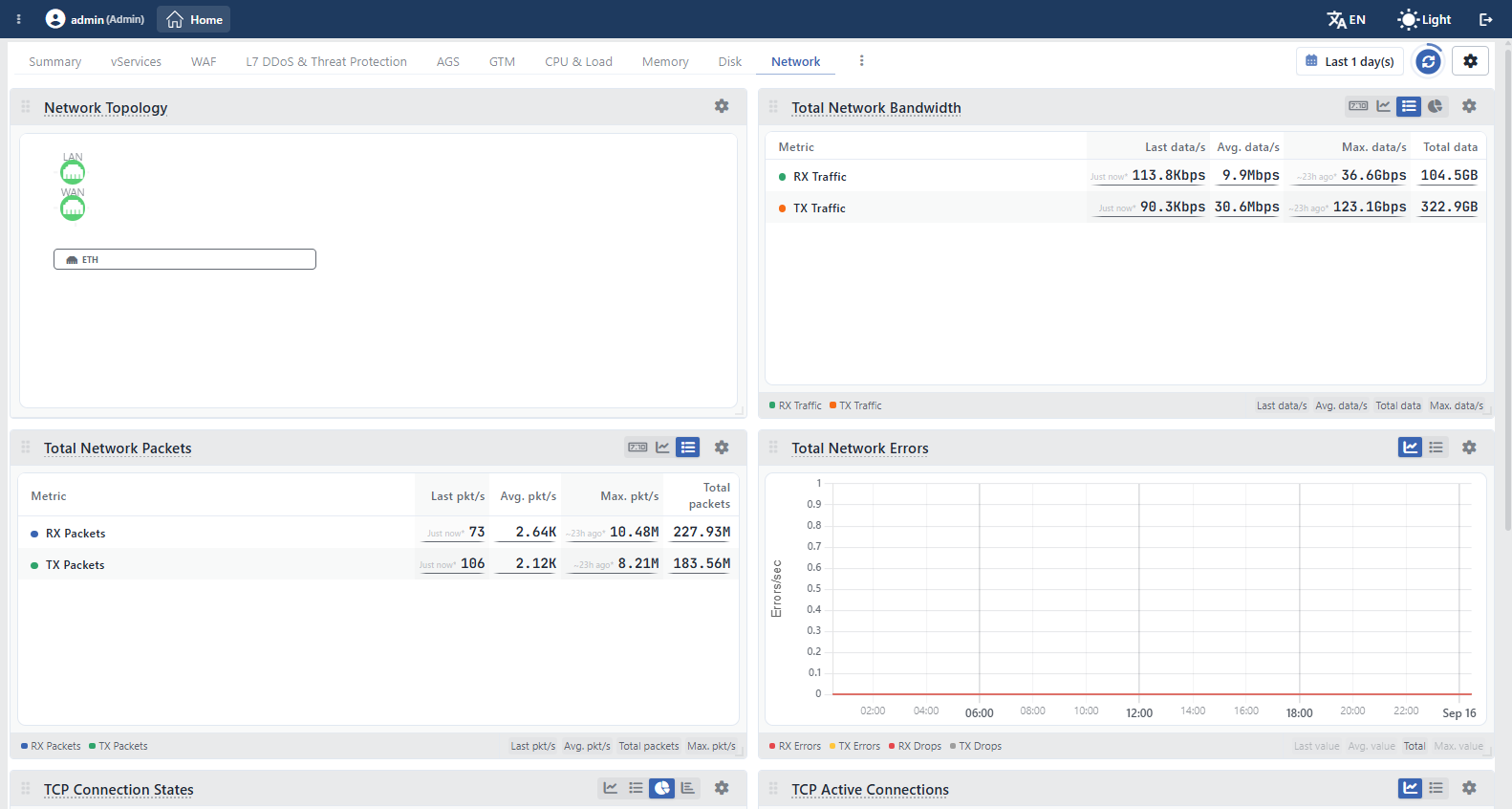Open the GTM tab
Screen dimensions: 1512x809
(x=502, y=61)
